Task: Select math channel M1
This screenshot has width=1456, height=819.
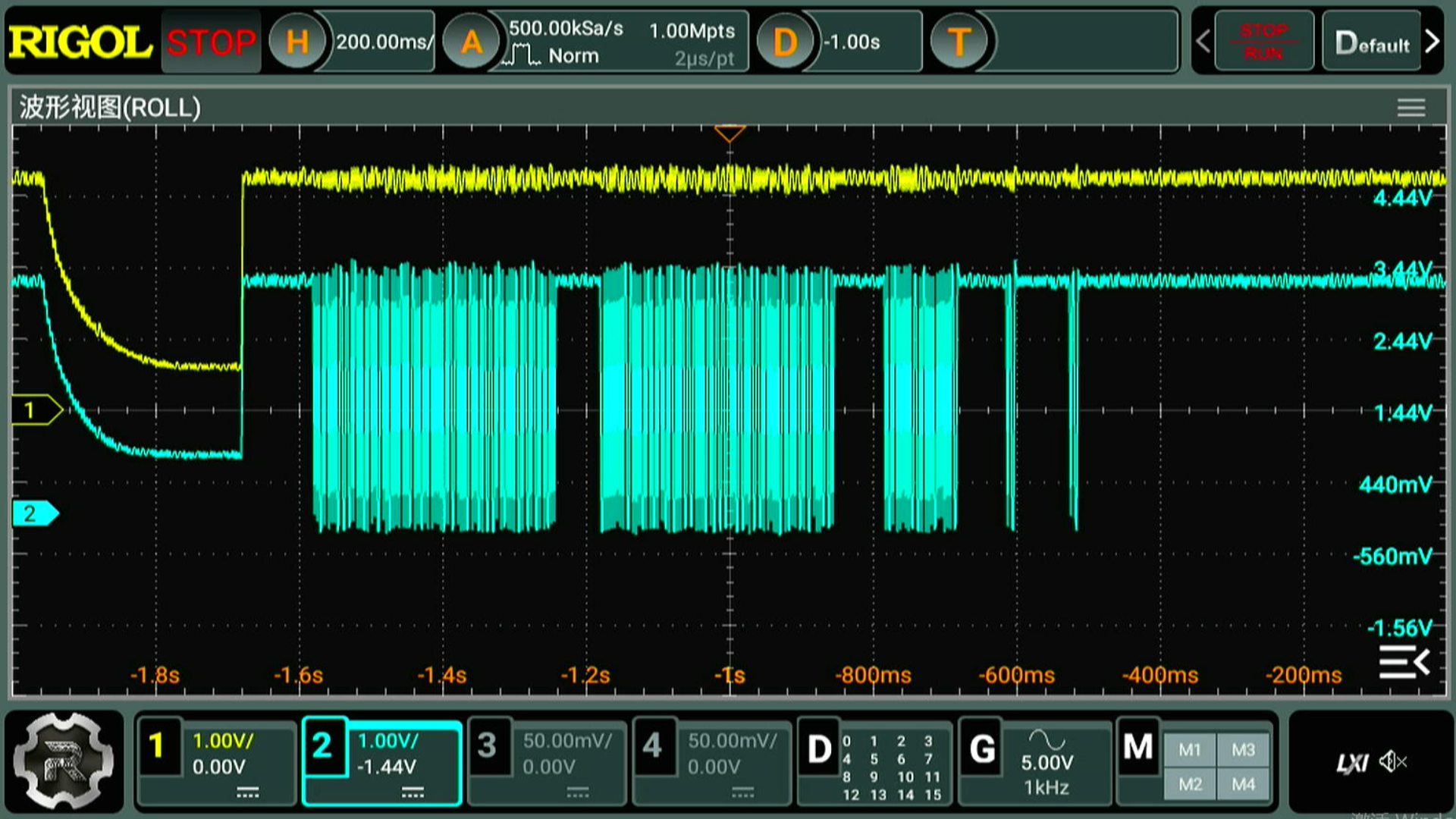Action: [x=1190, y=750]
